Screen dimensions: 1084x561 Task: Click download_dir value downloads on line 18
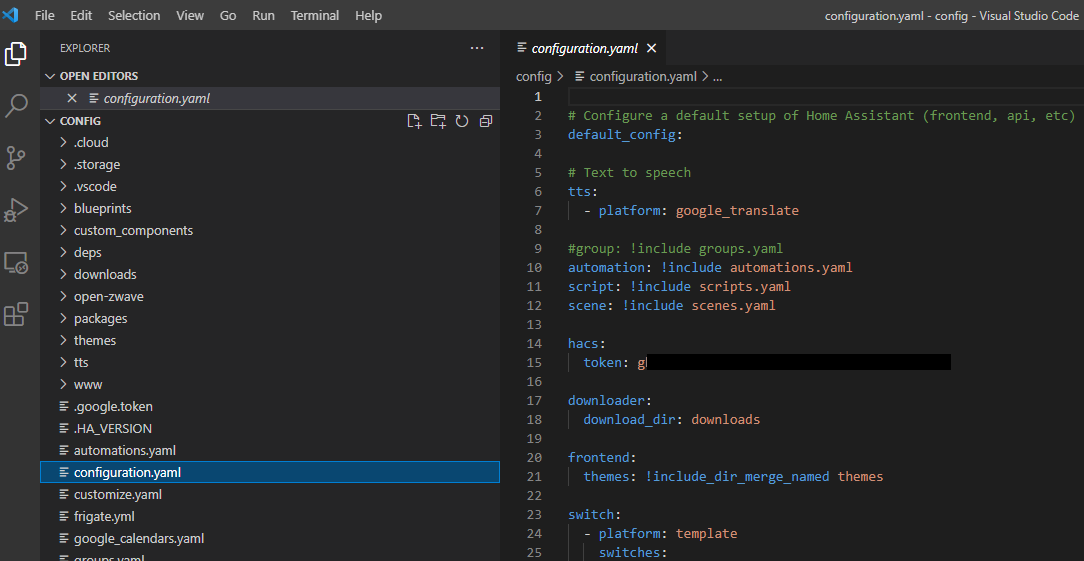725,419
